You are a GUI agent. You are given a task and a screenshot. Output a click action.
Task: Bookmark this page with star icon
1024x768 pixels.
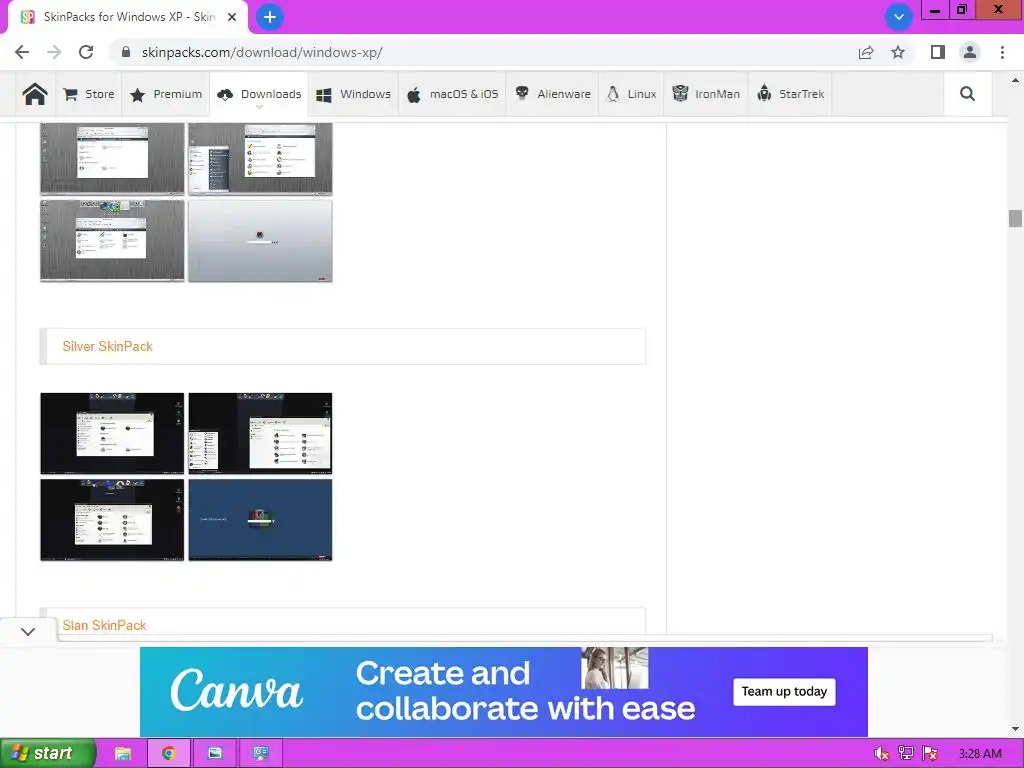tap(898, 52)
